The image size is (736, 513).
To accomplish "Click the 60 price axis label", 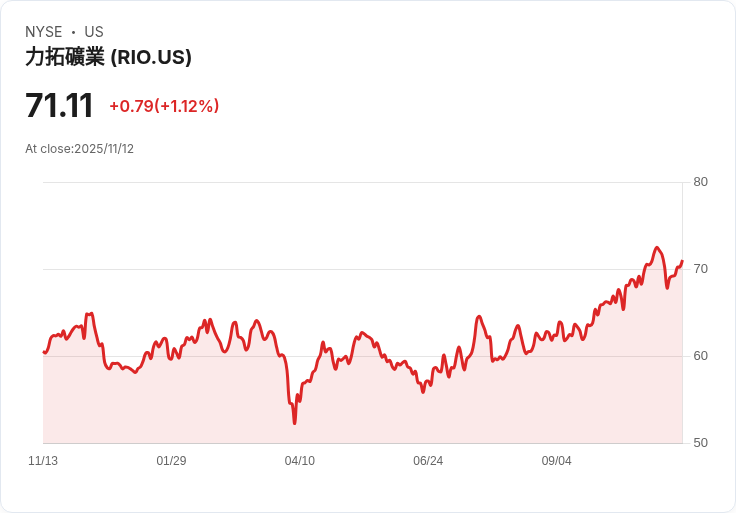I will [700, 356].
